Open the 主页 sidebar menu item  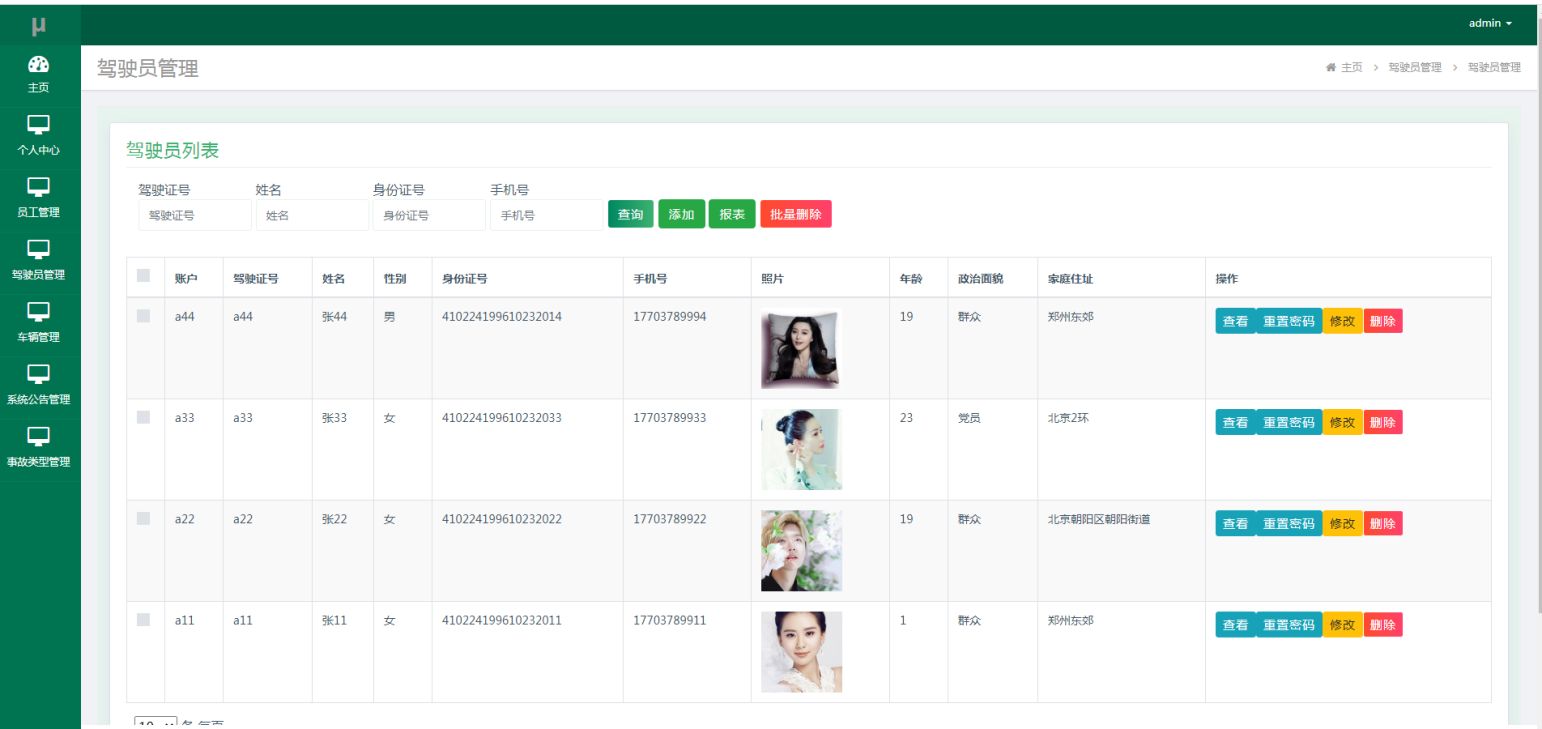pyautogui.click(x=40, y=76)
